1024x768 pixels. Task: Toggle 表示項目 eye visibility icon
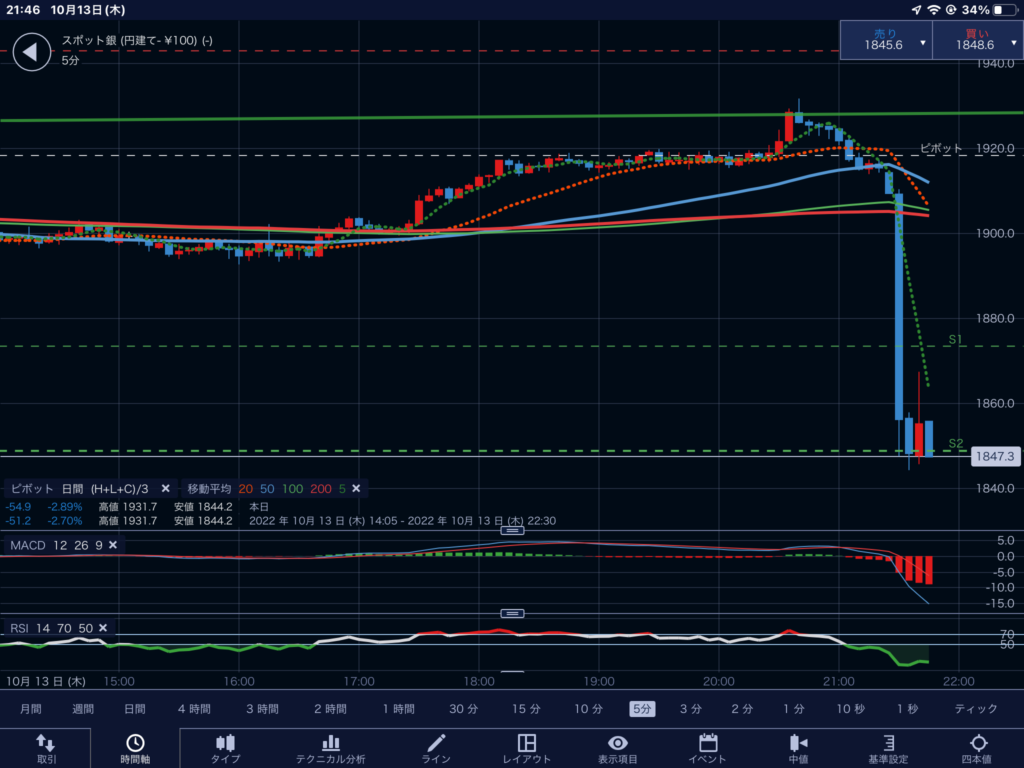(x=618, y=743)
